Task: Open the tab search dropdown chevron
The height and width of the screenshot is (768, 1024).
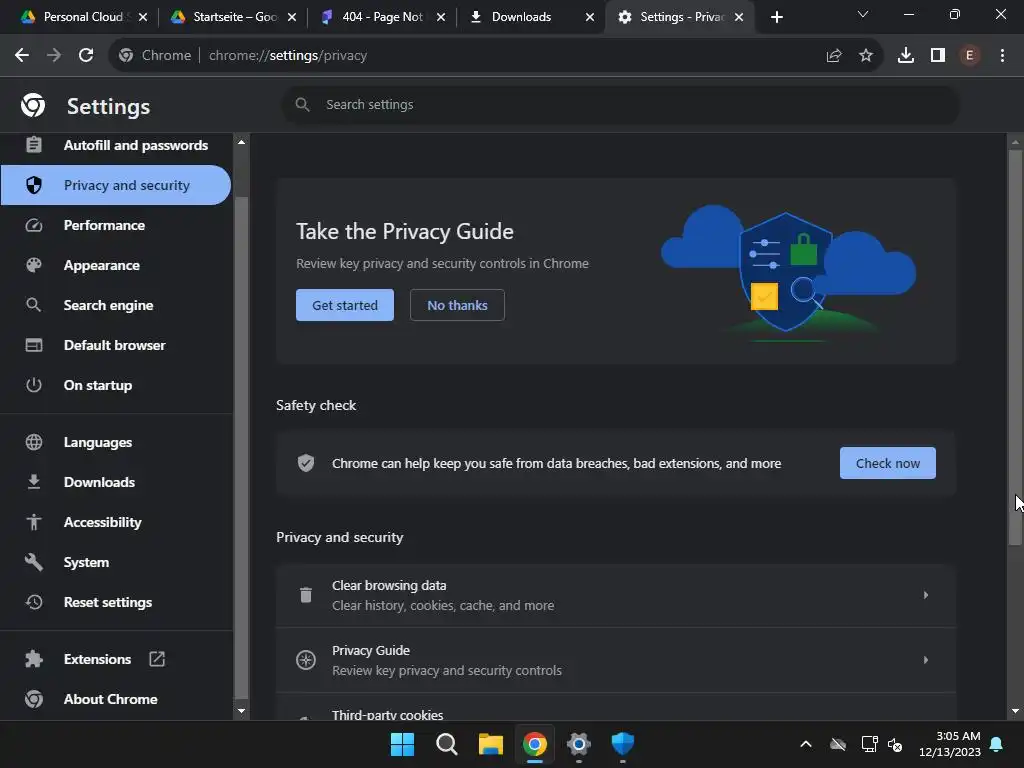Action: point(863,15)
